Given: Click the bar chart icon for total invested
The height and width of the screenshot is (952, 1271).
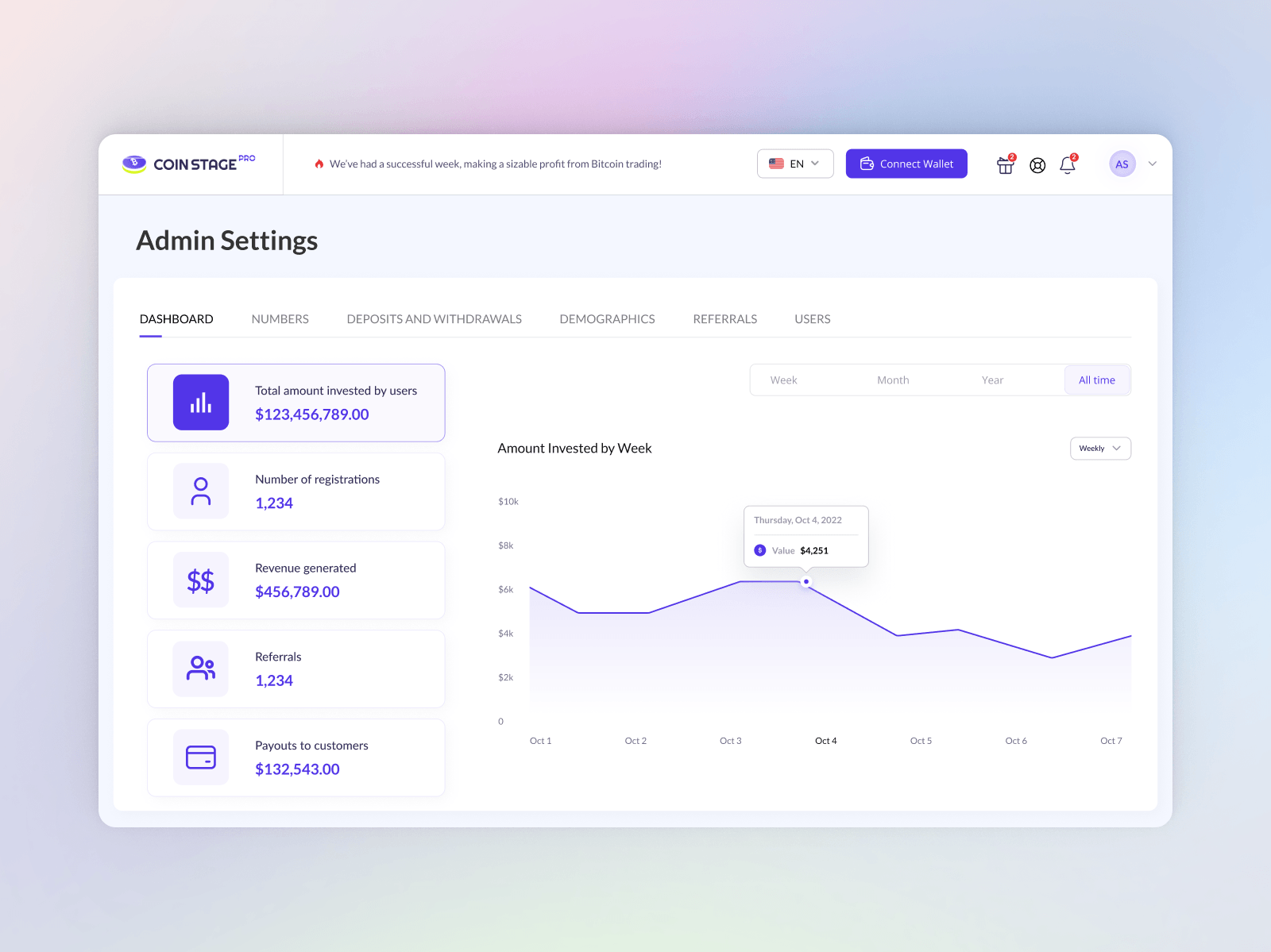Looking at the screenshot, I should 201,403.
